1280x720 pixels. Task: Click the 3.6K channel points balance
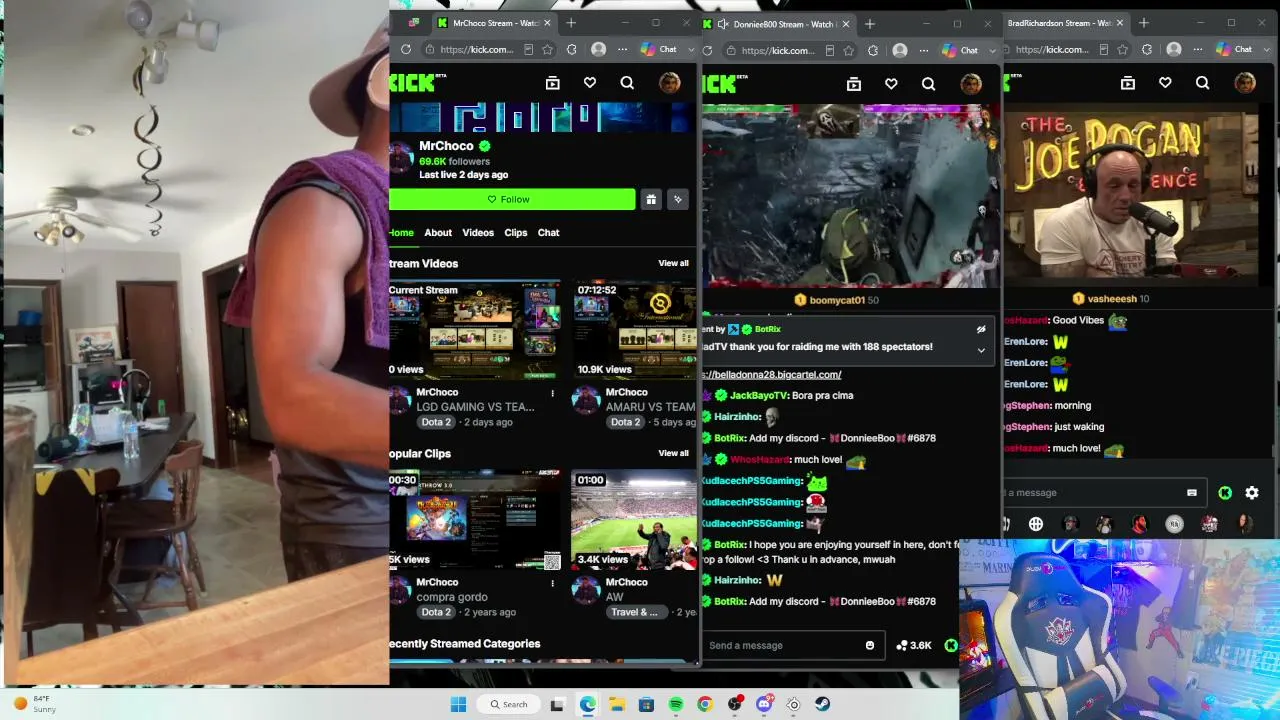pos(914,645)
